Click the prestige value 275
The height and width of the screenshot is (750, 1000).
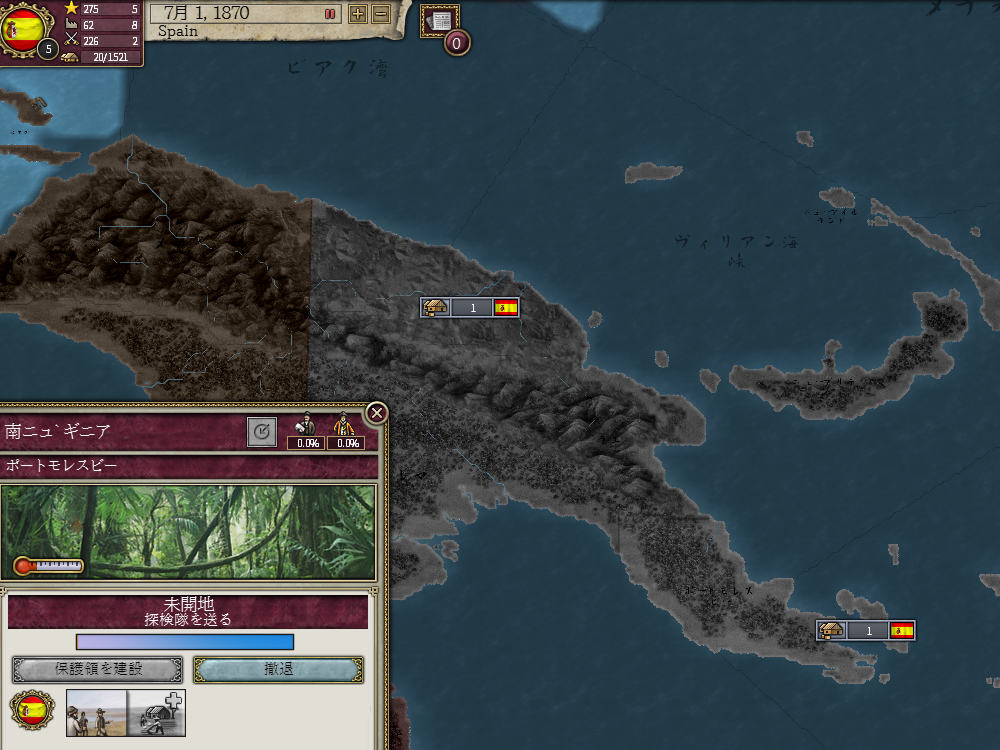91,9
